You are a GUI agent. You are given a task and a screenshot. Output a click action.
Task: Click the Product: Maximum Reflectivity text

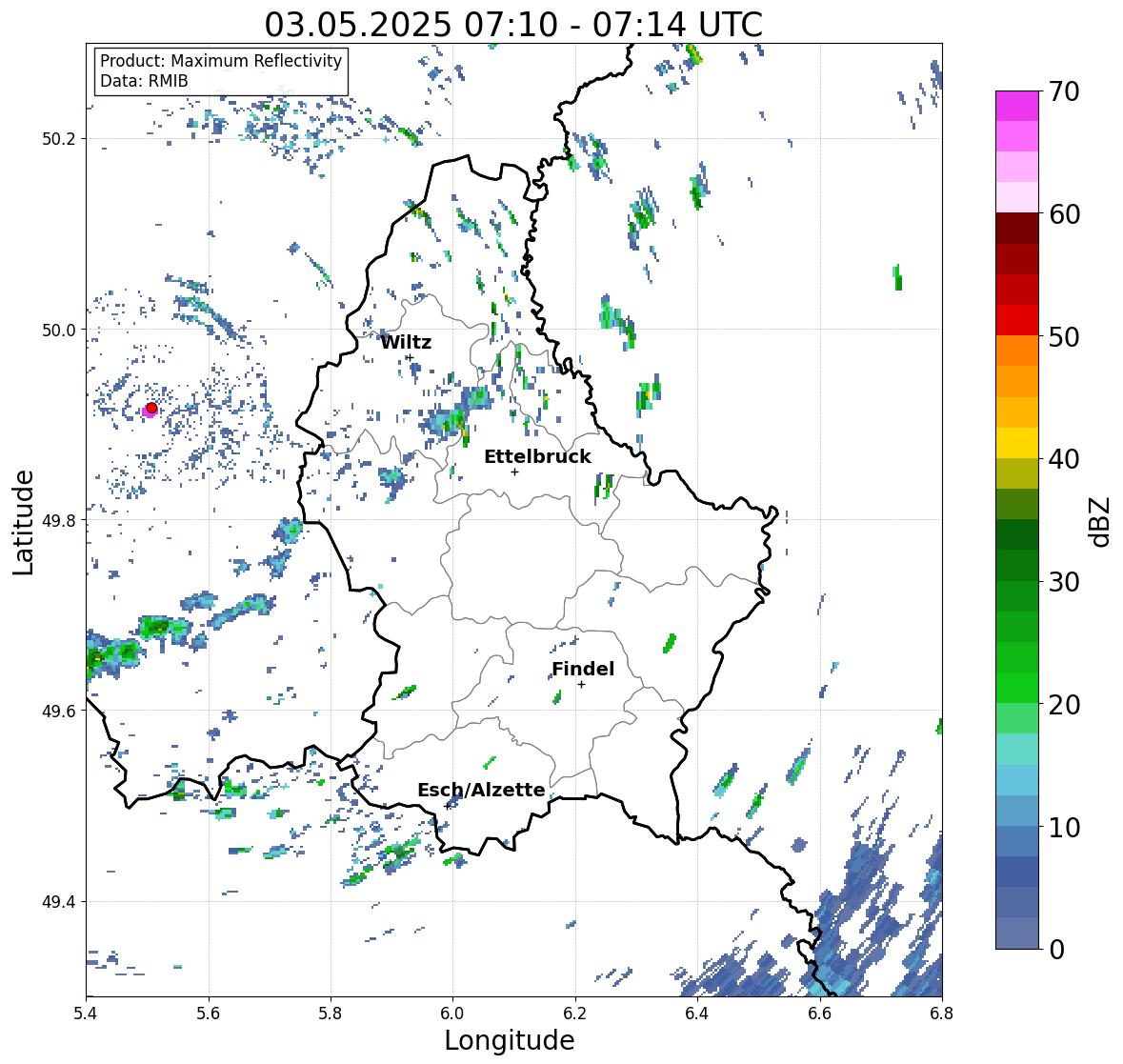[x=221, y=61]
